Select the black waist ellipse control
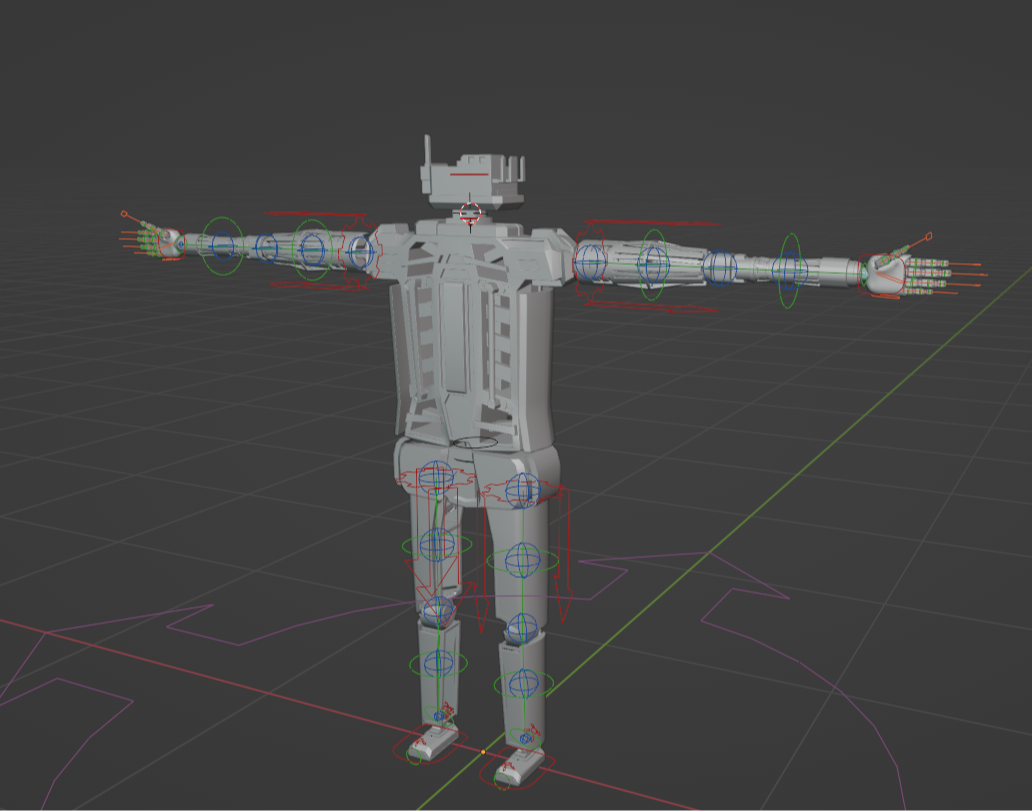 coord(476,441)
